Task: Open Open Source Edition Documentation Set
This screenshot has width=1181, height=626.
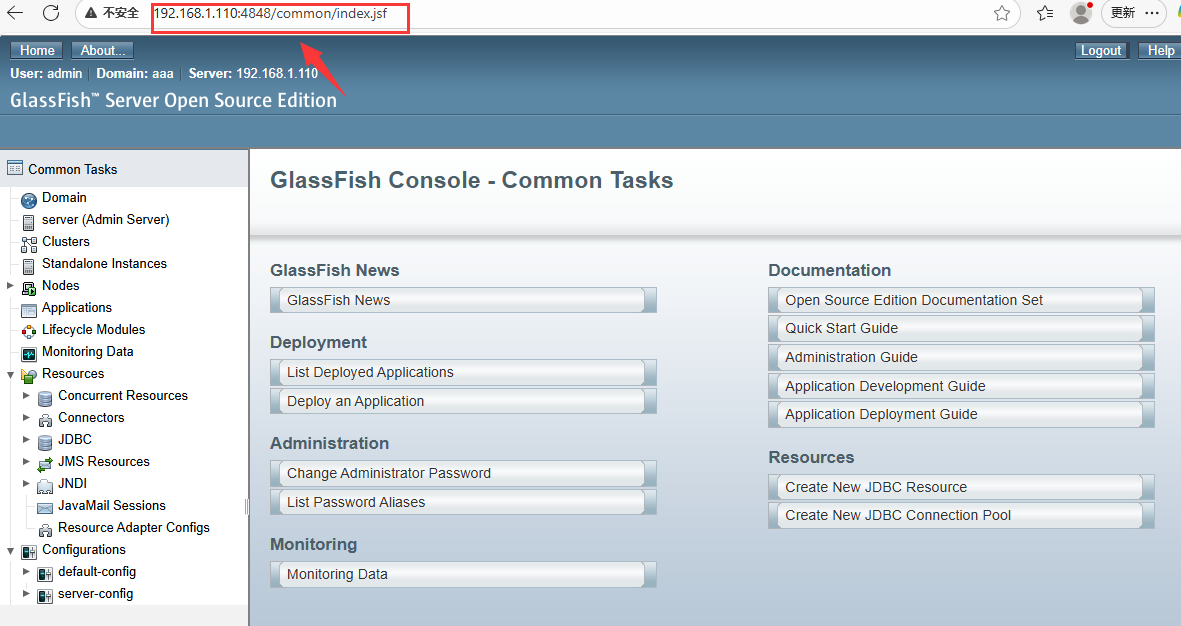Action: (961, 300)
